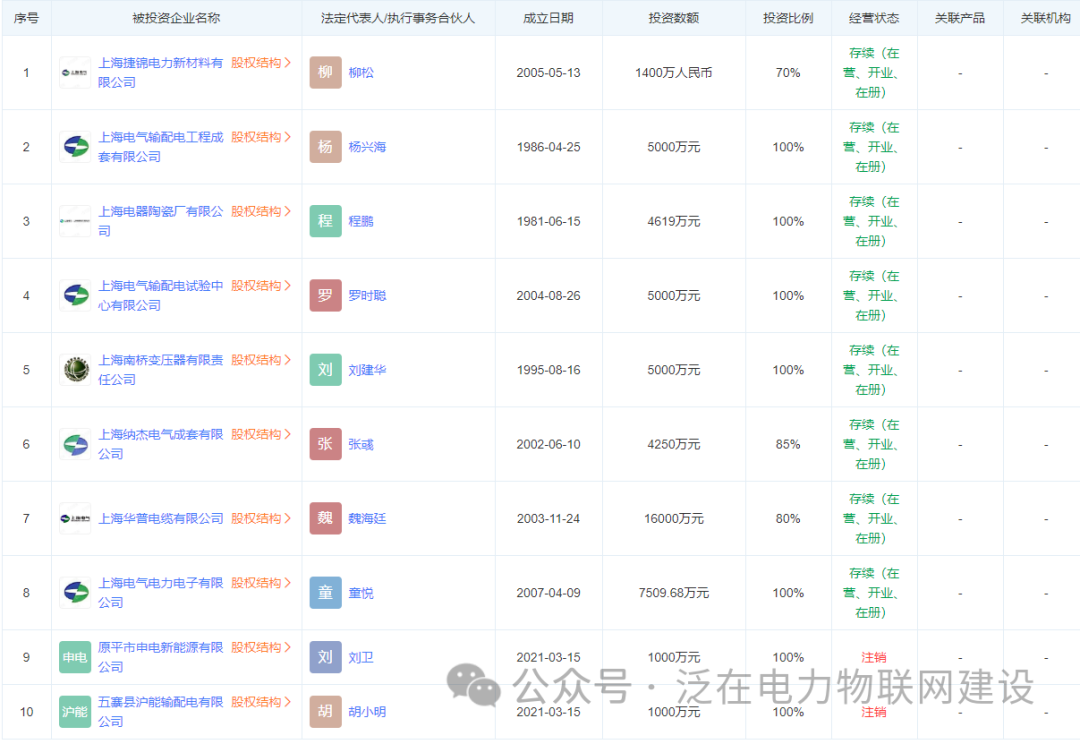Open person link 程鹏
The image size is (1080, 744).
[361, 221]
